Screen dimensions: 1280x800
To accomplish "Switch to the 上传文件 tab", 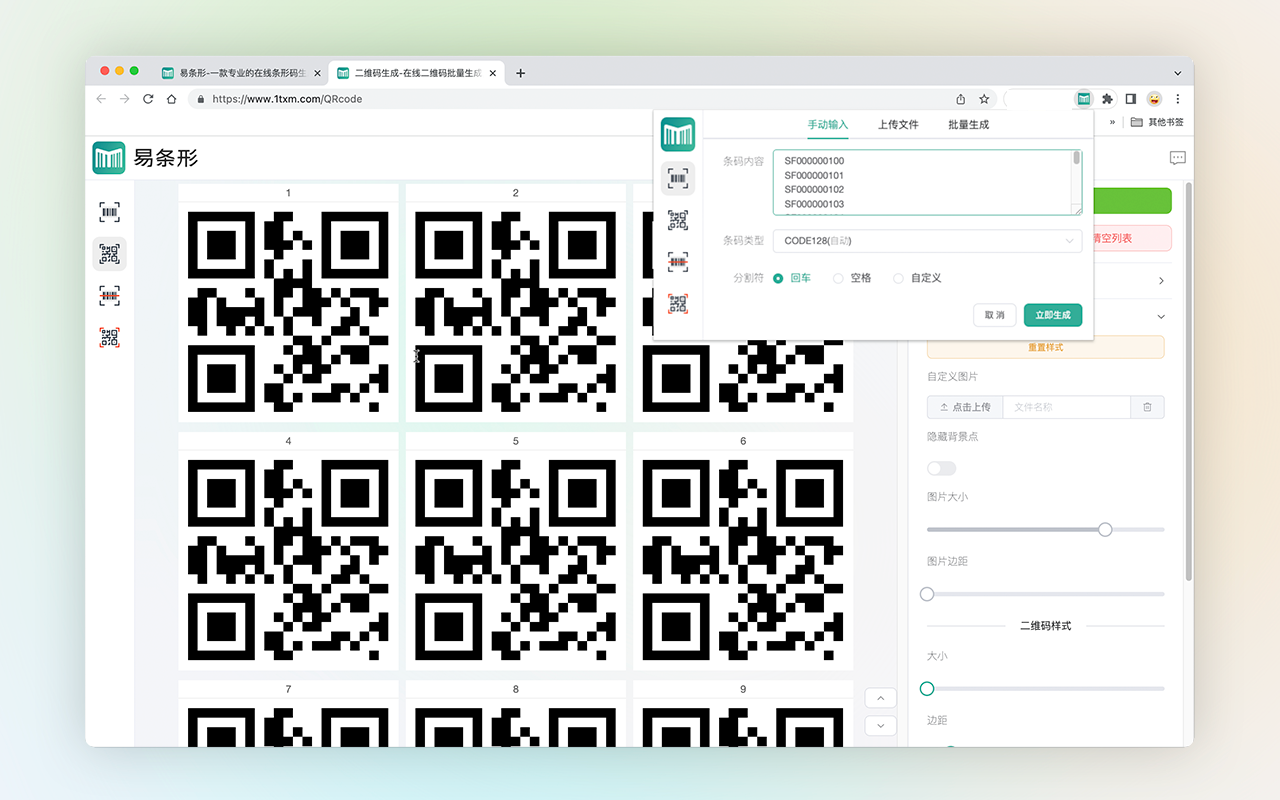I will [898, 125].
